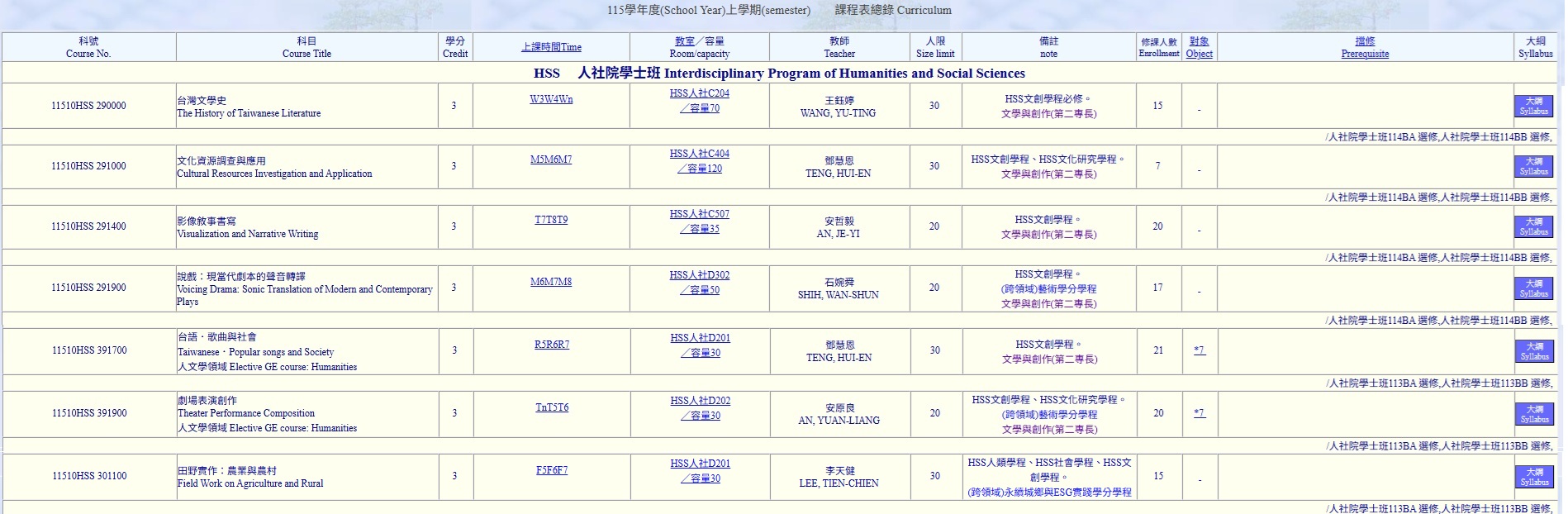1568x514 pixels.
Task: Open room link HSS人社C507
Action: 700,214
